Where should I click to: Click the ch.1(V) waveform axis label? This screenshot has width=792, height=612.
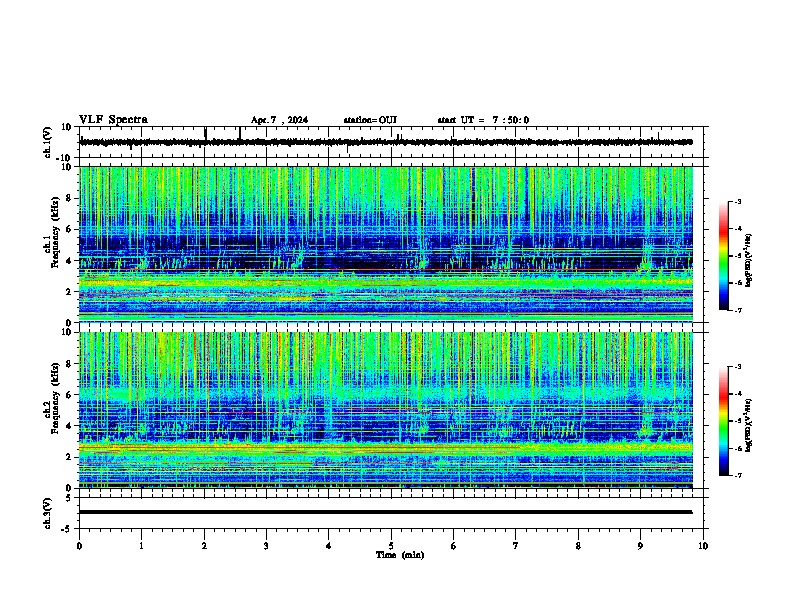click(48, 142)
